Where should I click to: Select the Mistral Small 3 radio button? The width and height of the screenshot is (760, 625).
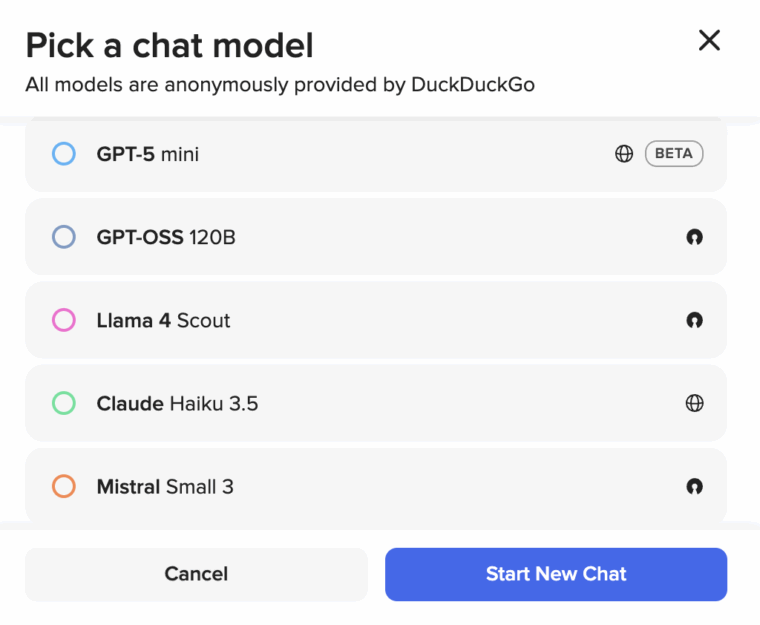click(x=64, y=486)
